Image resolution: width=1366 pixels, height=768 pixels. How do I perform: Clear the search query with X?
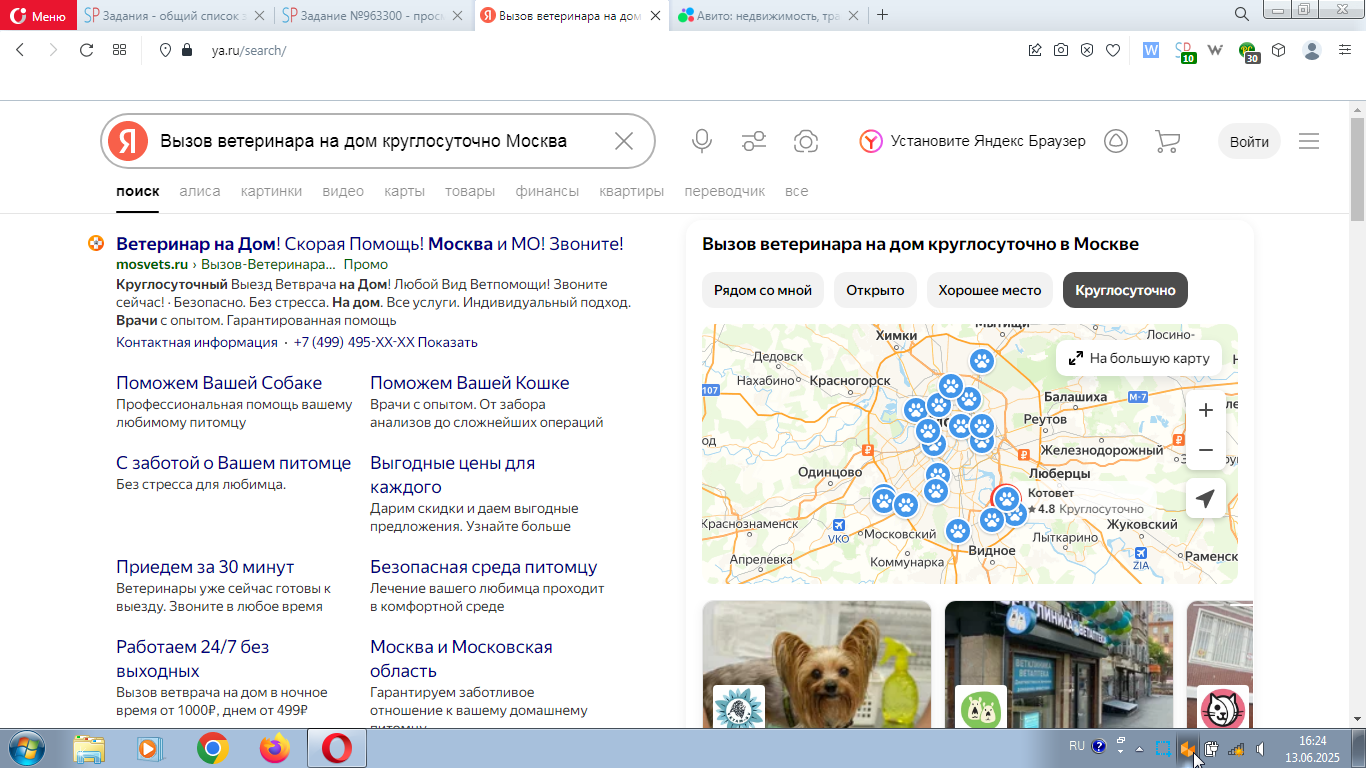(624, 141)
